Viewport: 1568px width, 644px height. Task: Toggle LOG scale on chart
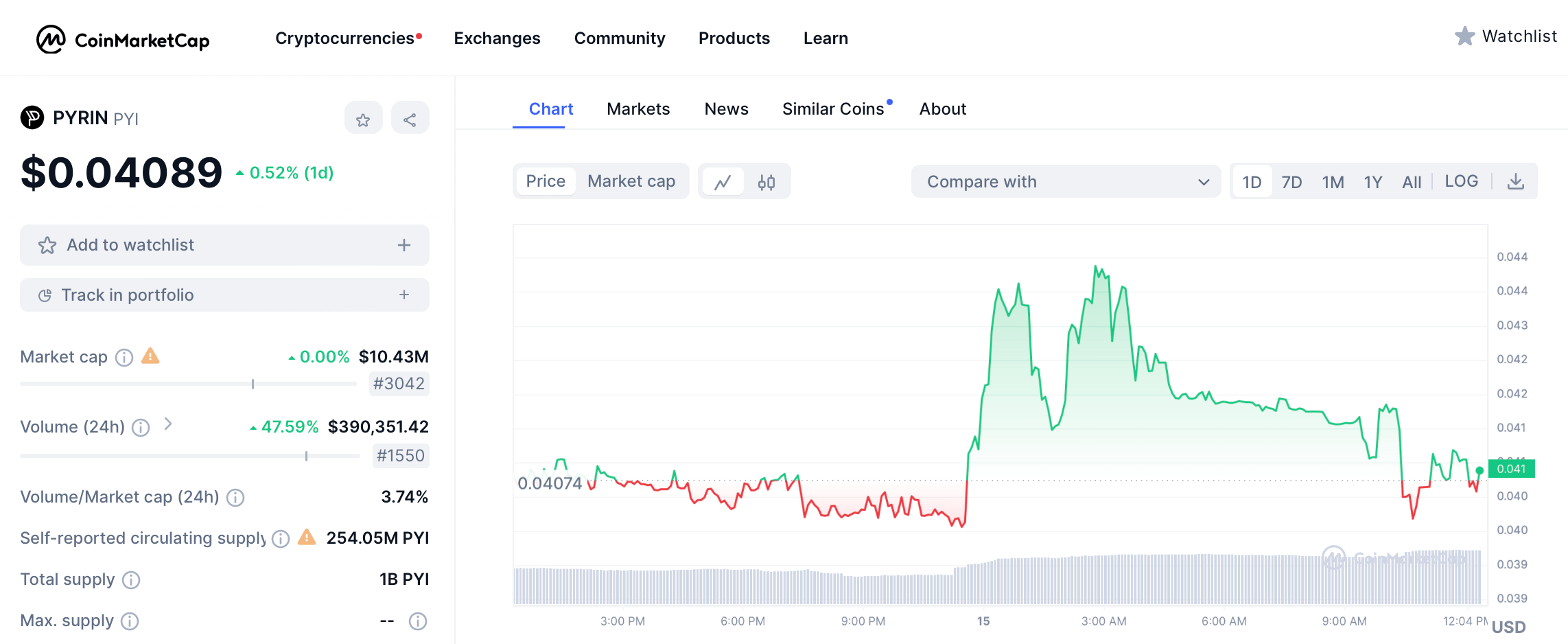coord(1462,181)
